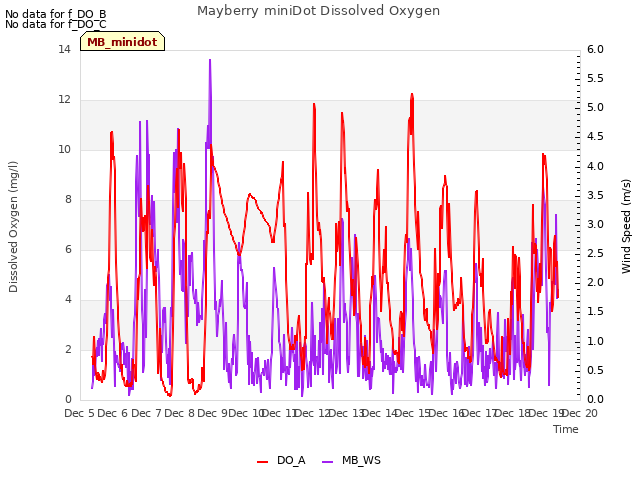Click the 4 value on left axis
The height and width of the screenshot is (480, 640).
68,300
